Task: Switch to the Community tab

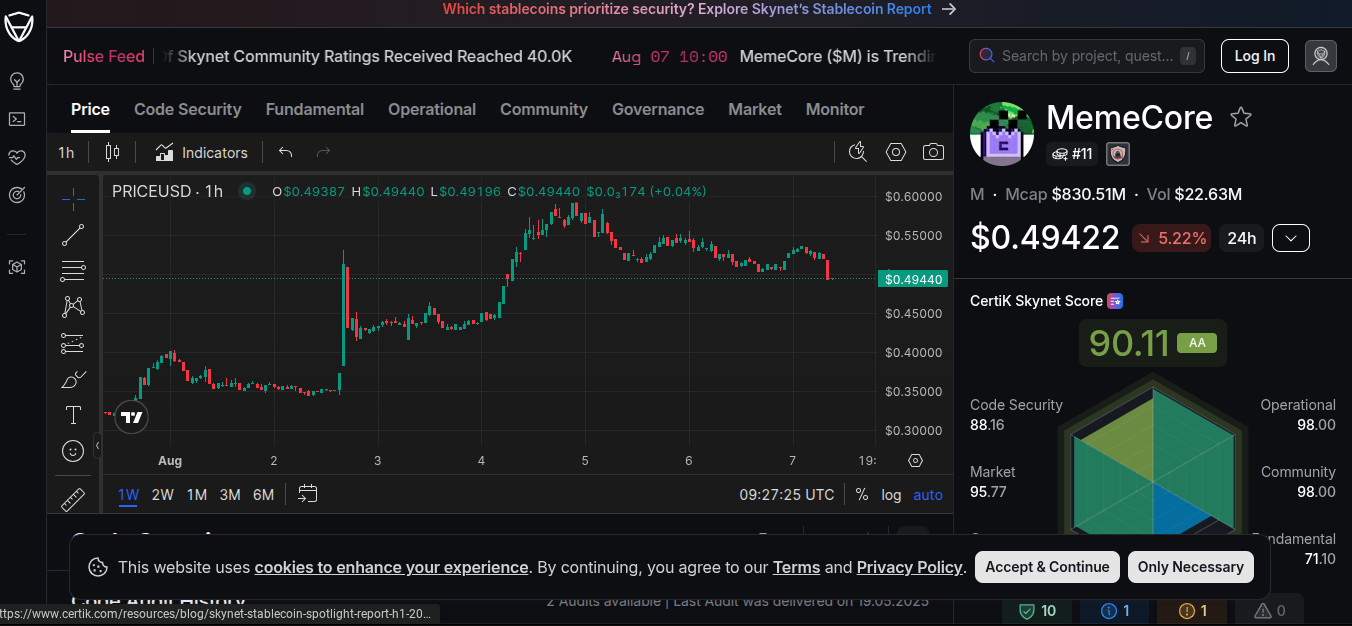Action: (544, 109)
